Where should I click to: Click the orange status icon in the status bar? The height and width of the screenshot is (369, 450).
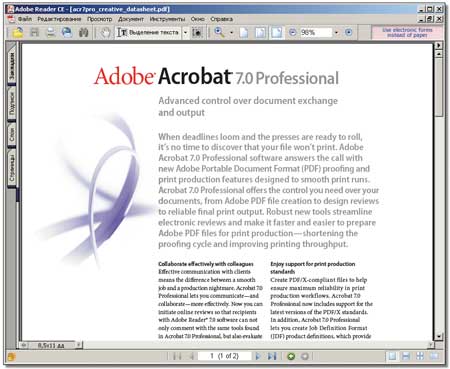[11, 357]
